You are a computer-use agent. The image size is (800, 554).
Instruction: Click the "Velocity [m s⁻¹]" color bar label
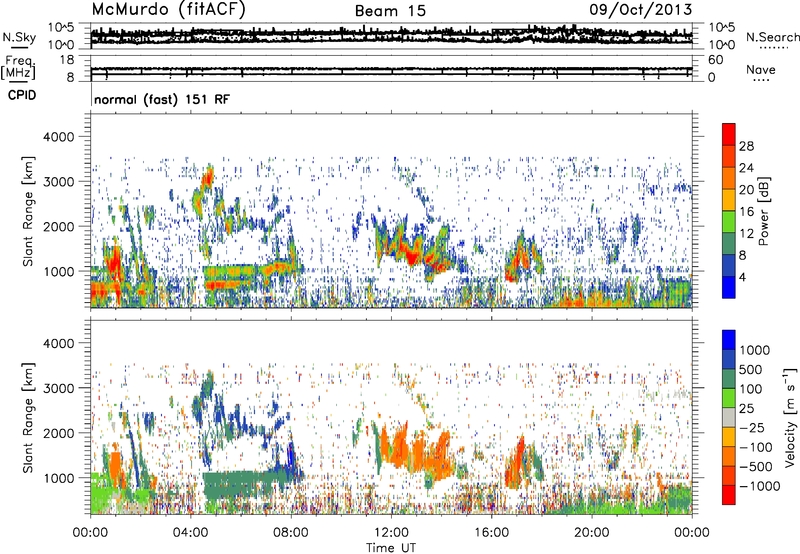click(x=790, y=417)
